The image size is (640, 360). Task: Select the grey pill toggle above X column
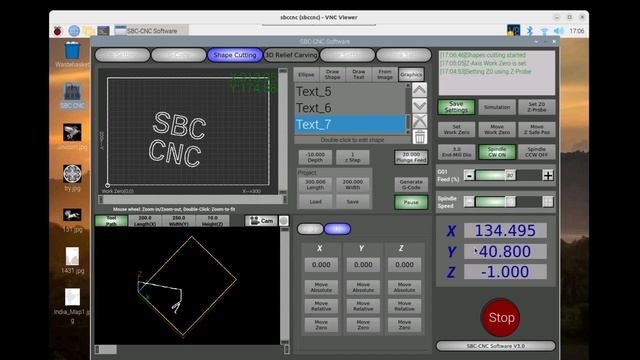coord(310,229)
